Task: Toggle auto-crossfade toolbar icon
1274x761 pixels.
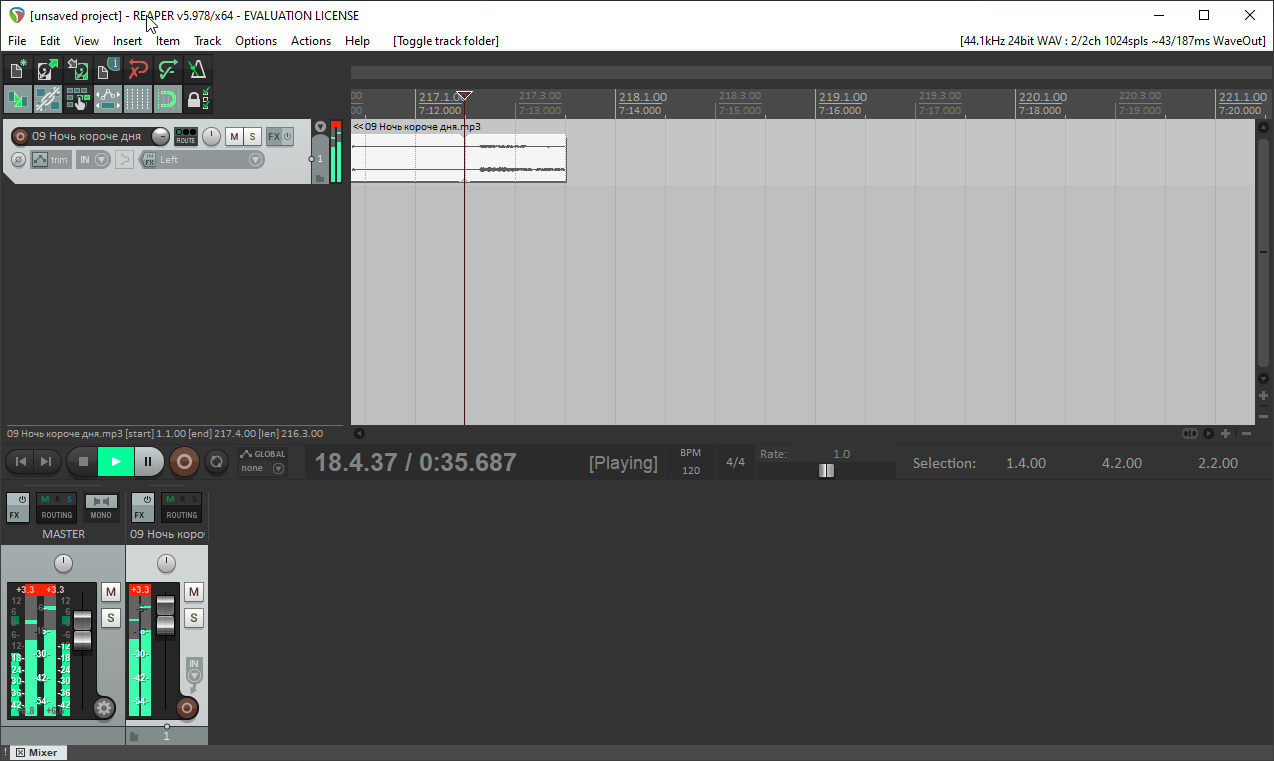Action: (18, 99)
